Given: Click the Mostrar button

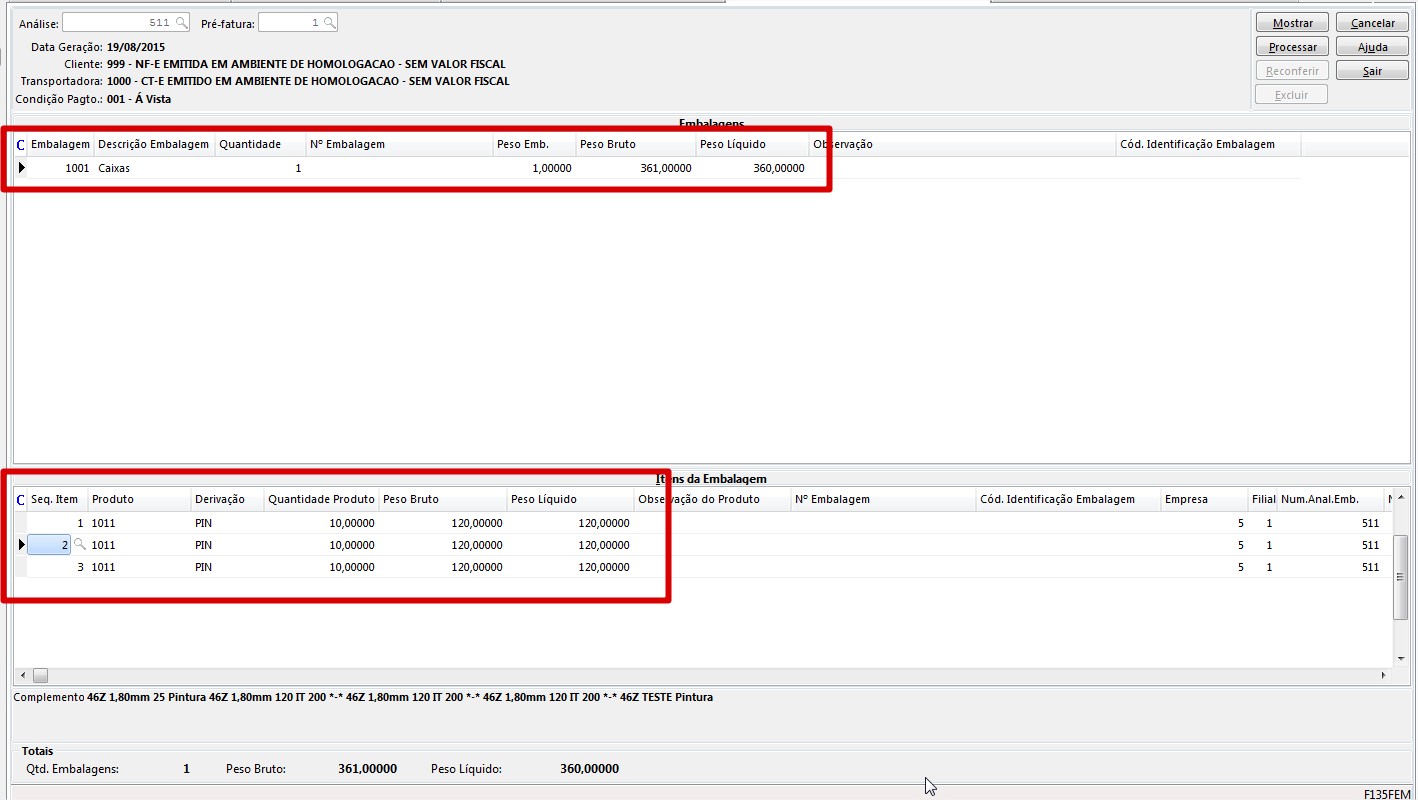Looking at the screenshot, I should 1292,23.
